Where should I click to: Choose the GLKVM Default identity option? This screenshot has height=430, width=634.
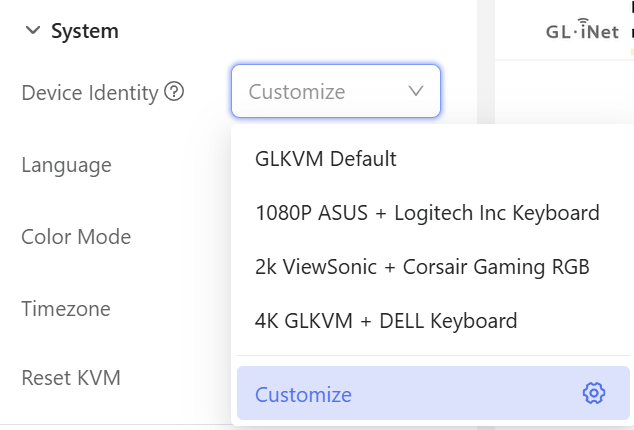[x=326, y=159]
